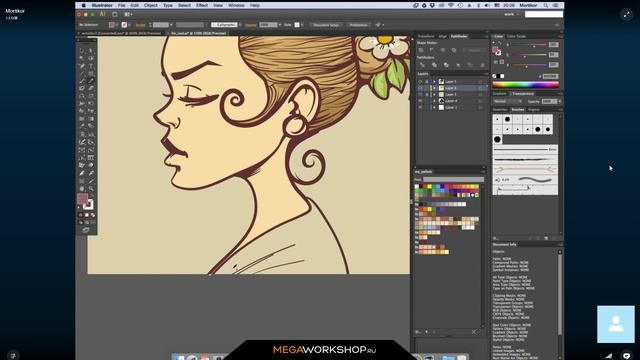
Task: Click the color spectrum bar
Action: tap(525, 85)
